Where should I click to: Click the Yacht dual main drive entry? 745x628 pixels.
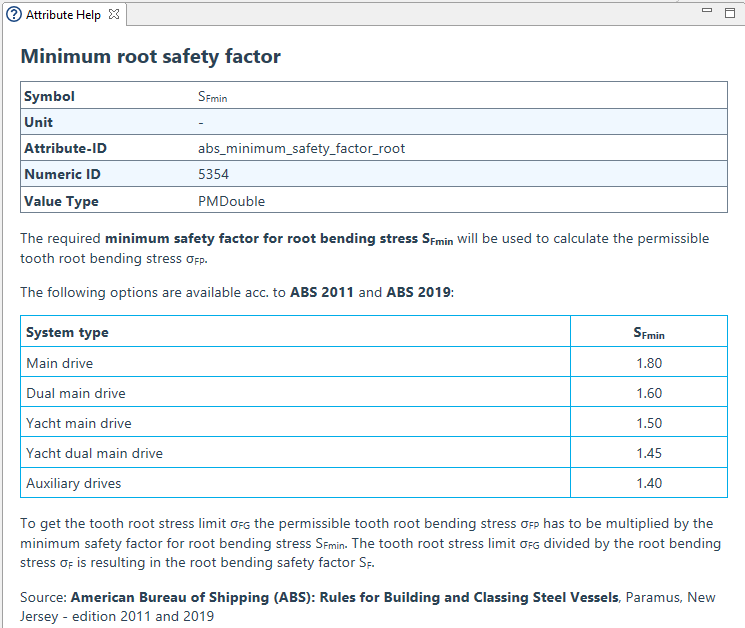pyautogui.click(x=94, y=452)
